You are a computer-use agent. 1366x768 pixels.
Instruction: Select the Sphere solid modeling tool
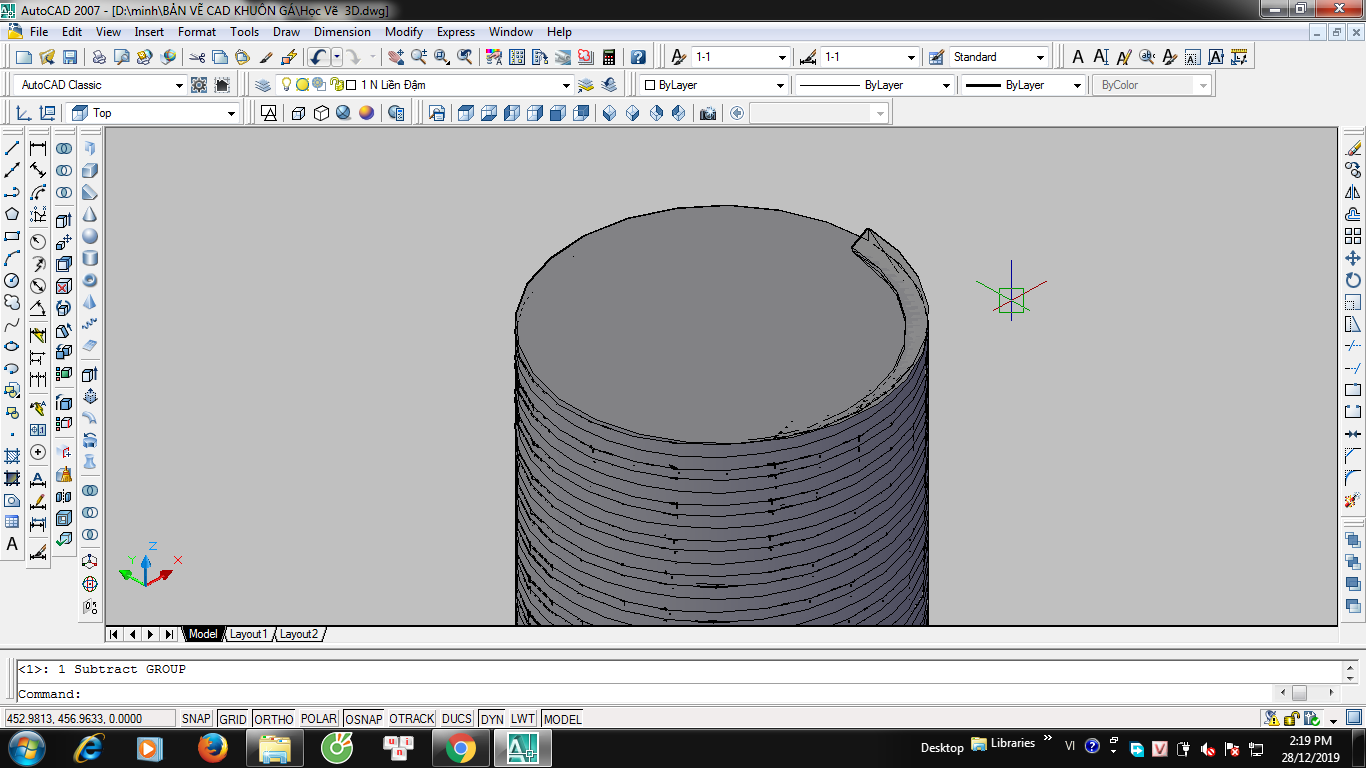click(x=90, y=236)
